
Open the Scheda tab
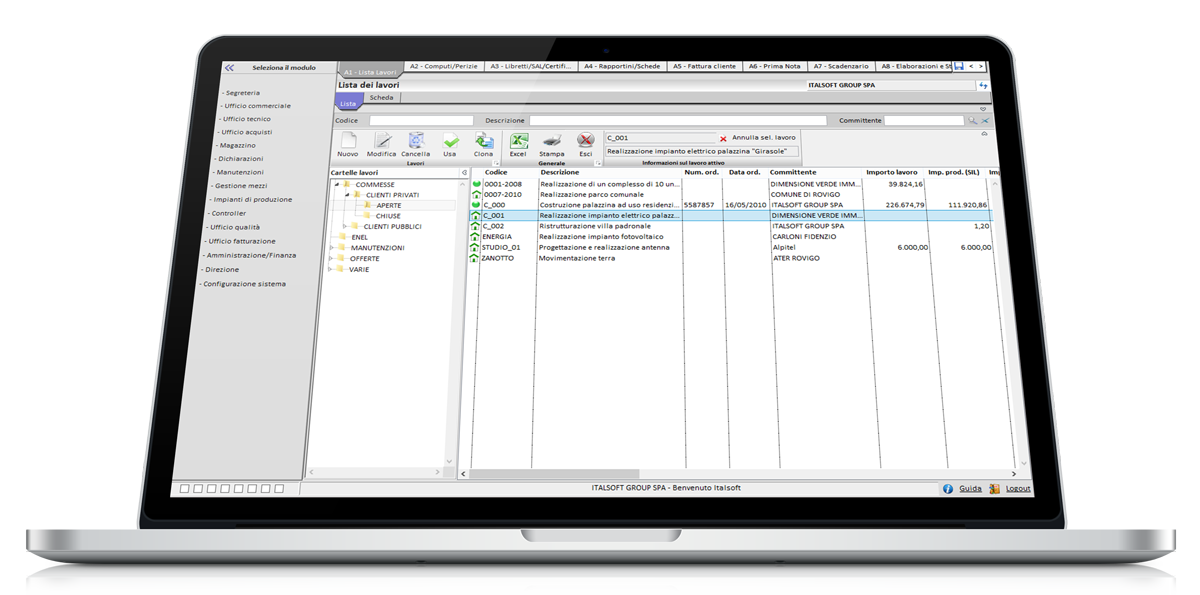[381, 98]
